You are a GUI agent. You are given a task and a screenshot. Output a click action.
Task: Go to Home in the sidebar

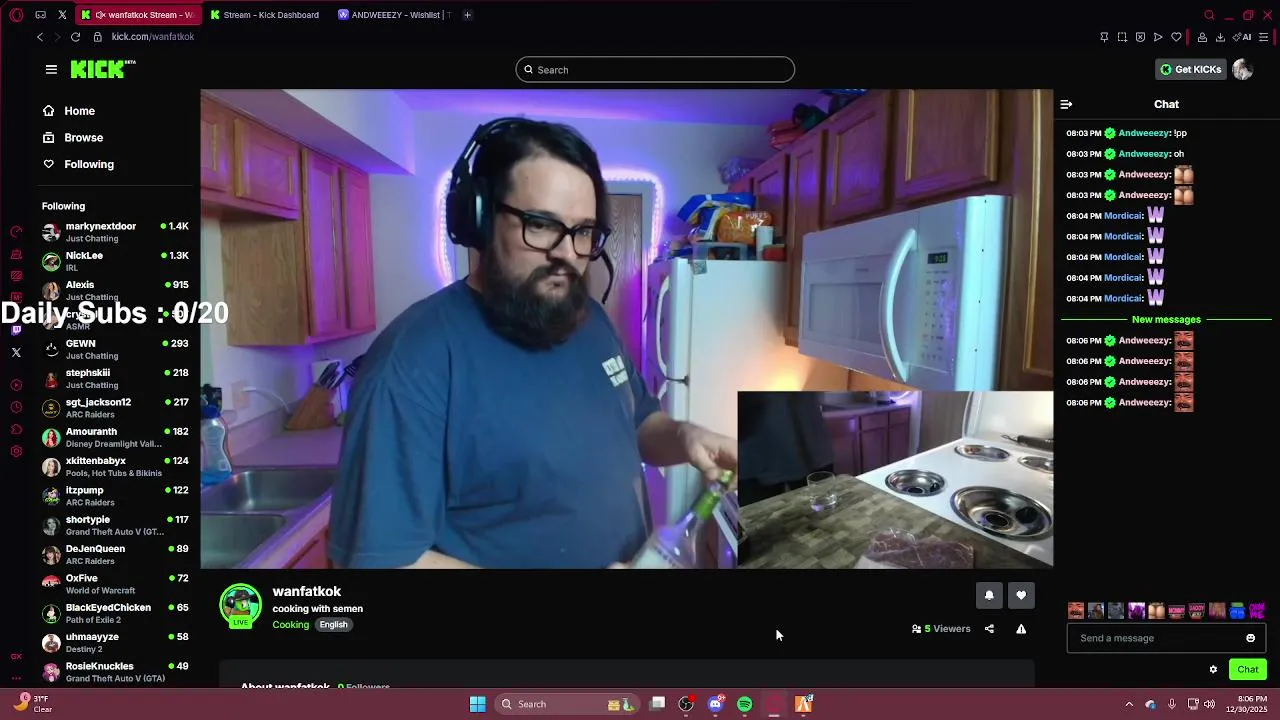[x=69, y=111]
